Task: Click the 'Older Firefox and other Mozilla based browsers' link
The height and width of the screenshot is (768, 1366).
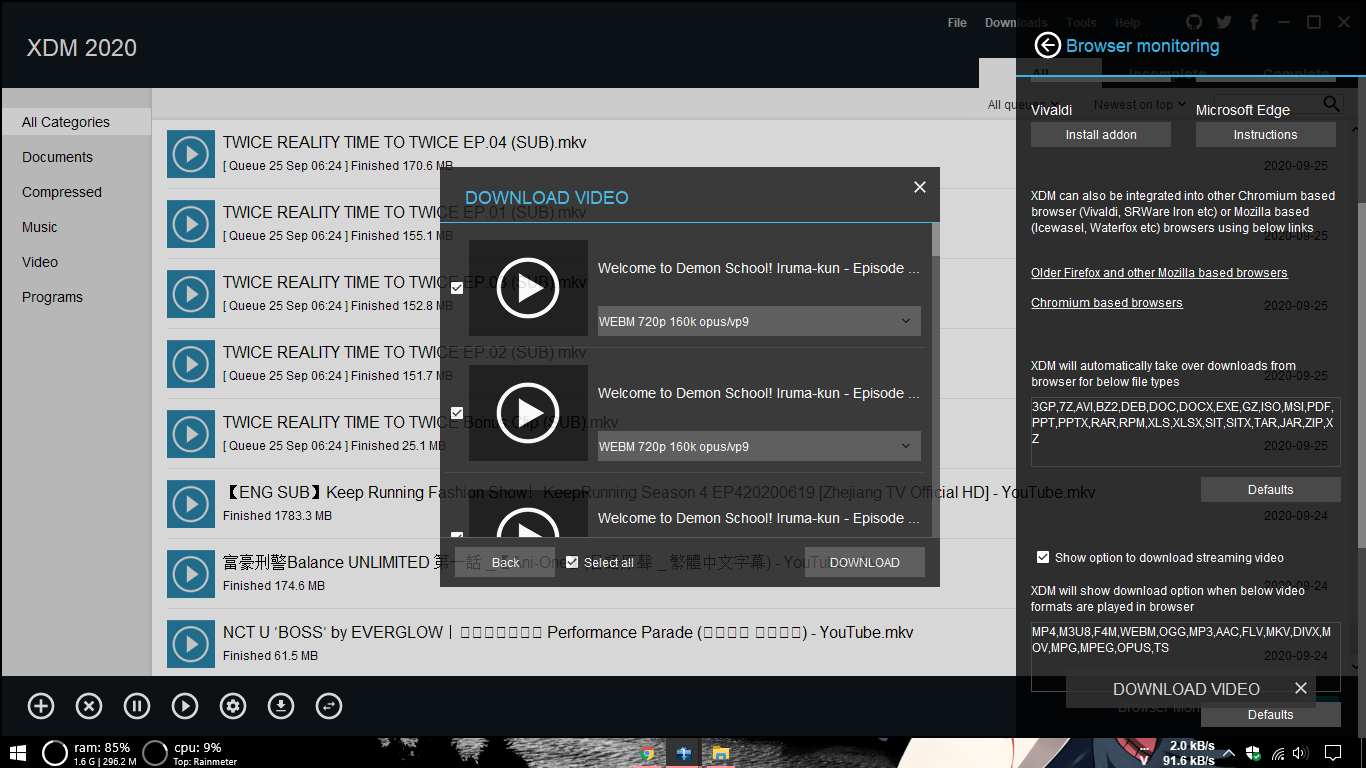Action: point(1160,272)
